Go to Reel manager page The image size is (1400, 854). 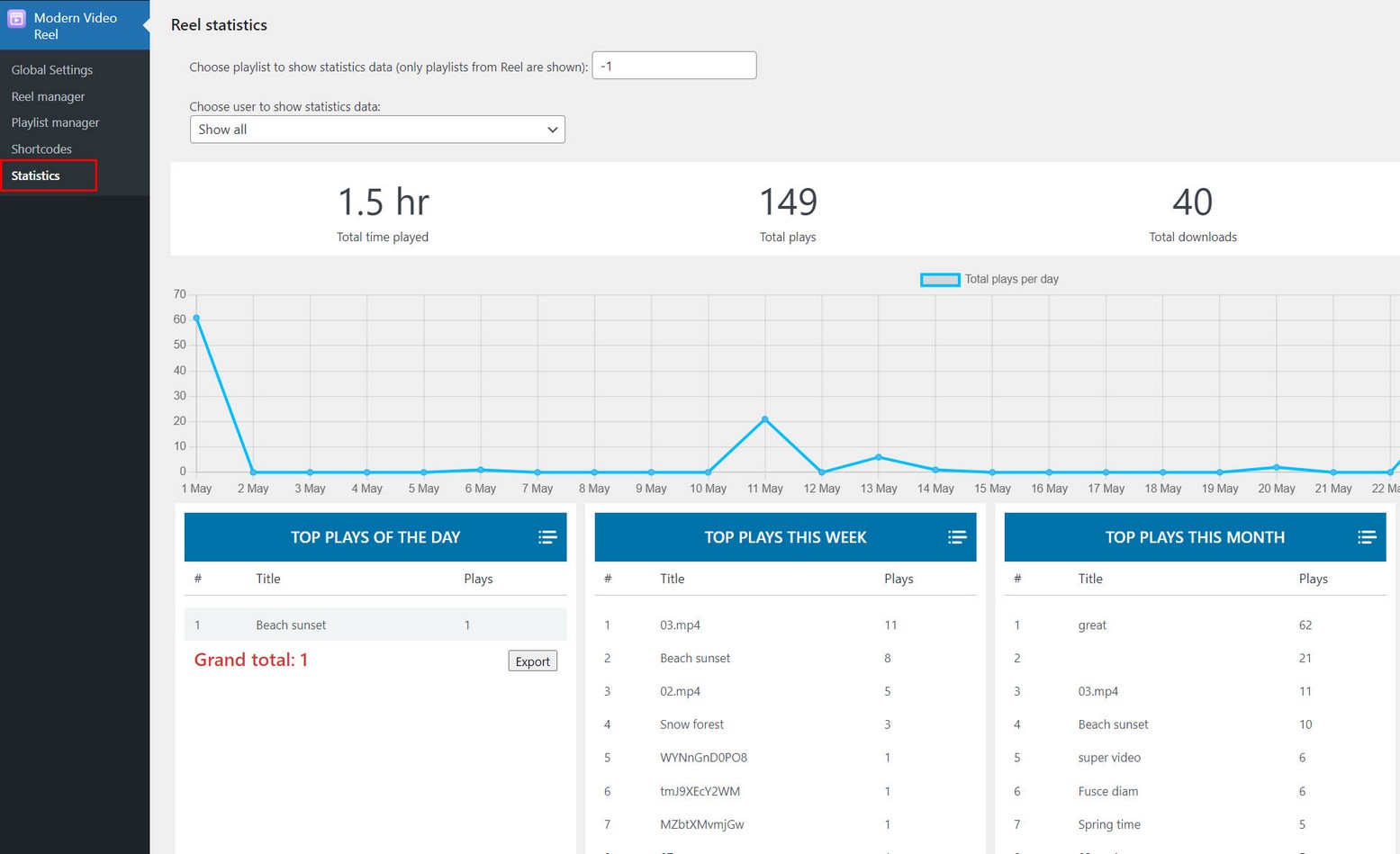(48, 96)
